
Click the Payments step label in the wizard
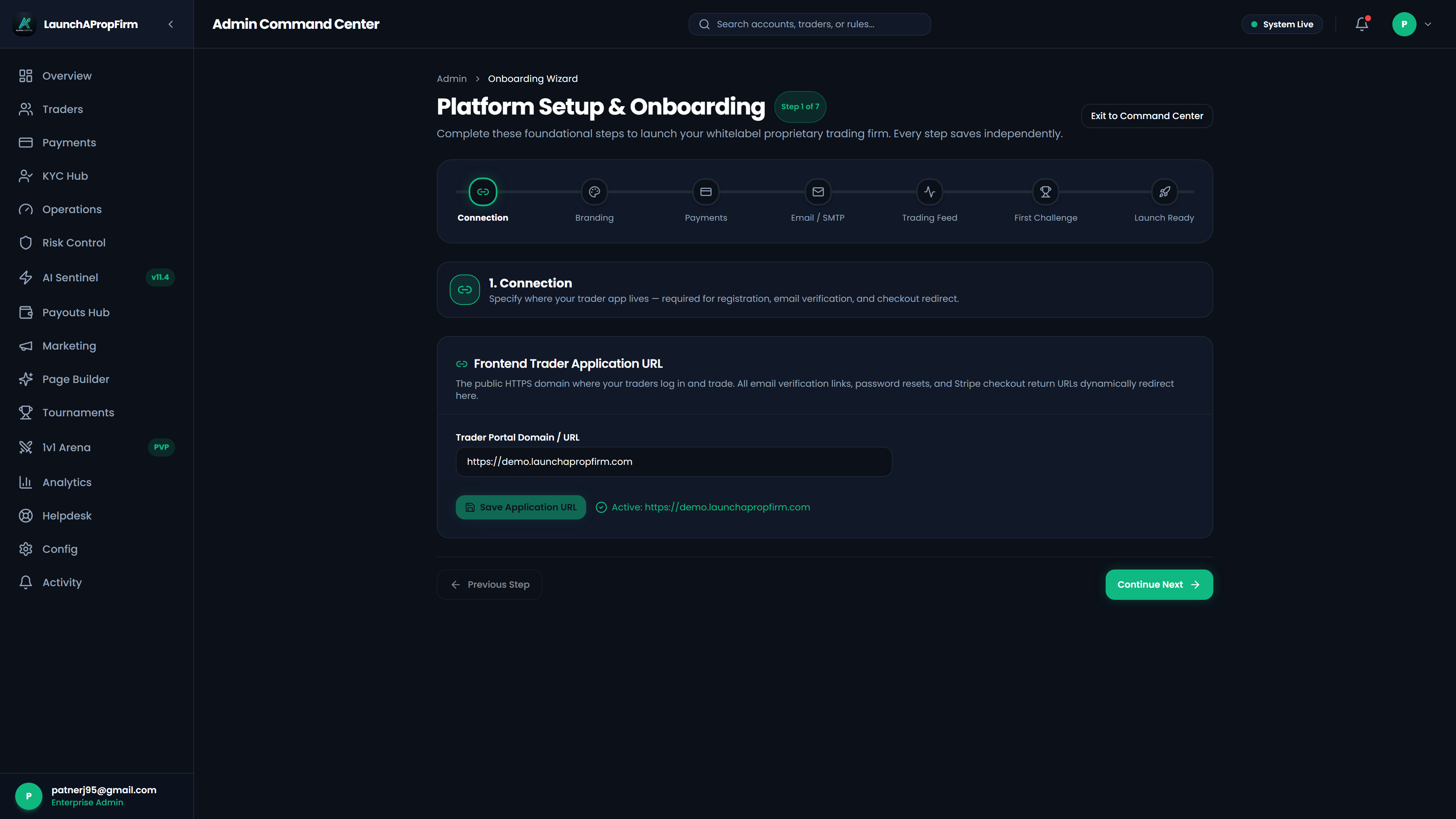point(706,218)
